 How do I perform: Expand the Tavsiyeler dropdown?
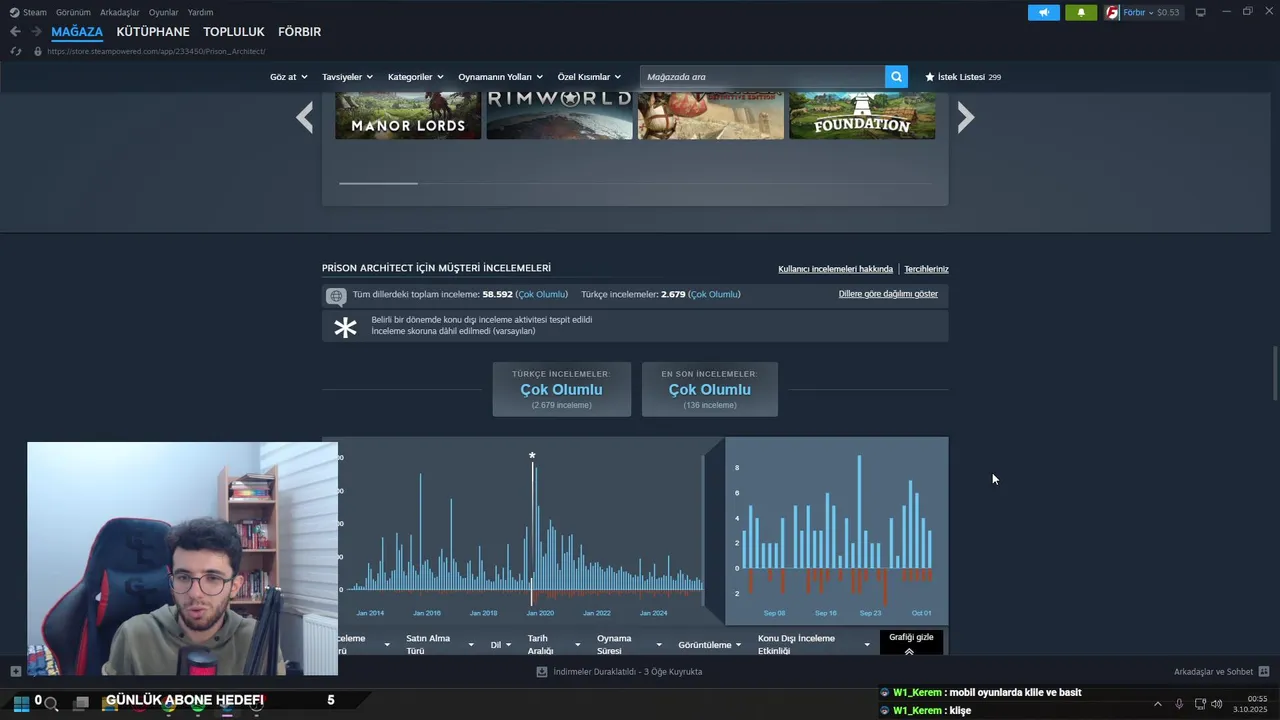click(347, 77)
